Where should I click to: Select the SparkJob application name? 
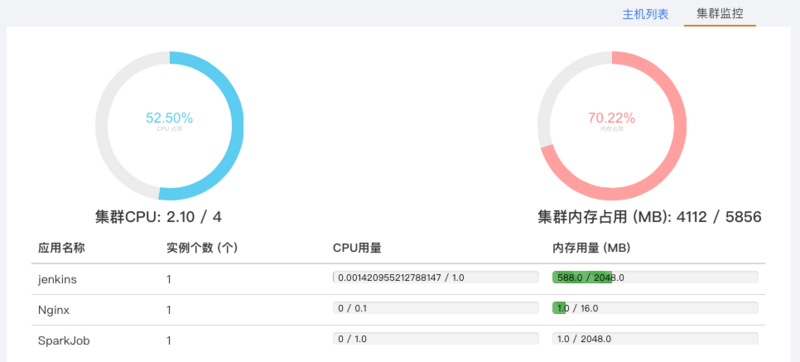64,341
